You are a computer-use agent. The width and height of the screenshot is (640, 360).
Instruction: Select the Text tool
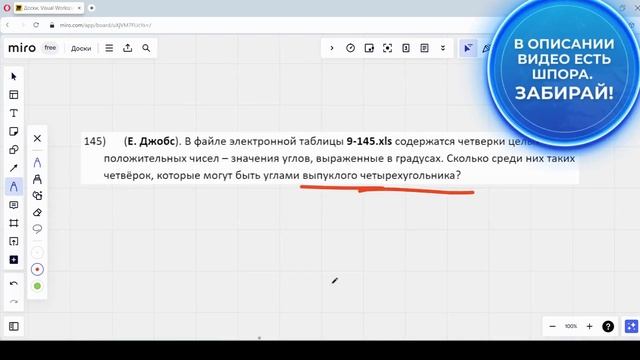click(x=13, y=113)
